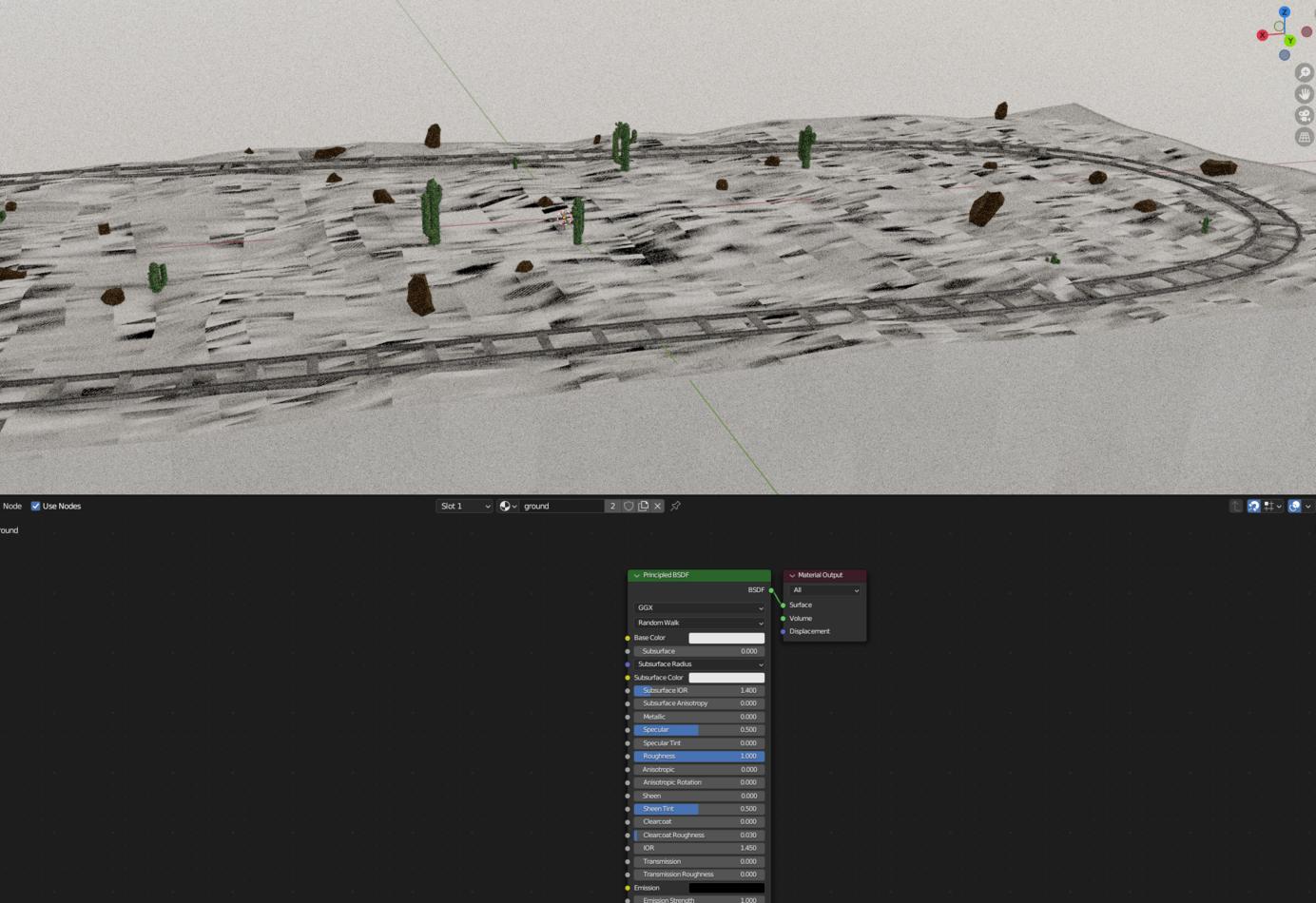This screenshot has width=1316, height=903.
Task: Click the X axis gizmo handle
Action: click(x=1262, y=35)
